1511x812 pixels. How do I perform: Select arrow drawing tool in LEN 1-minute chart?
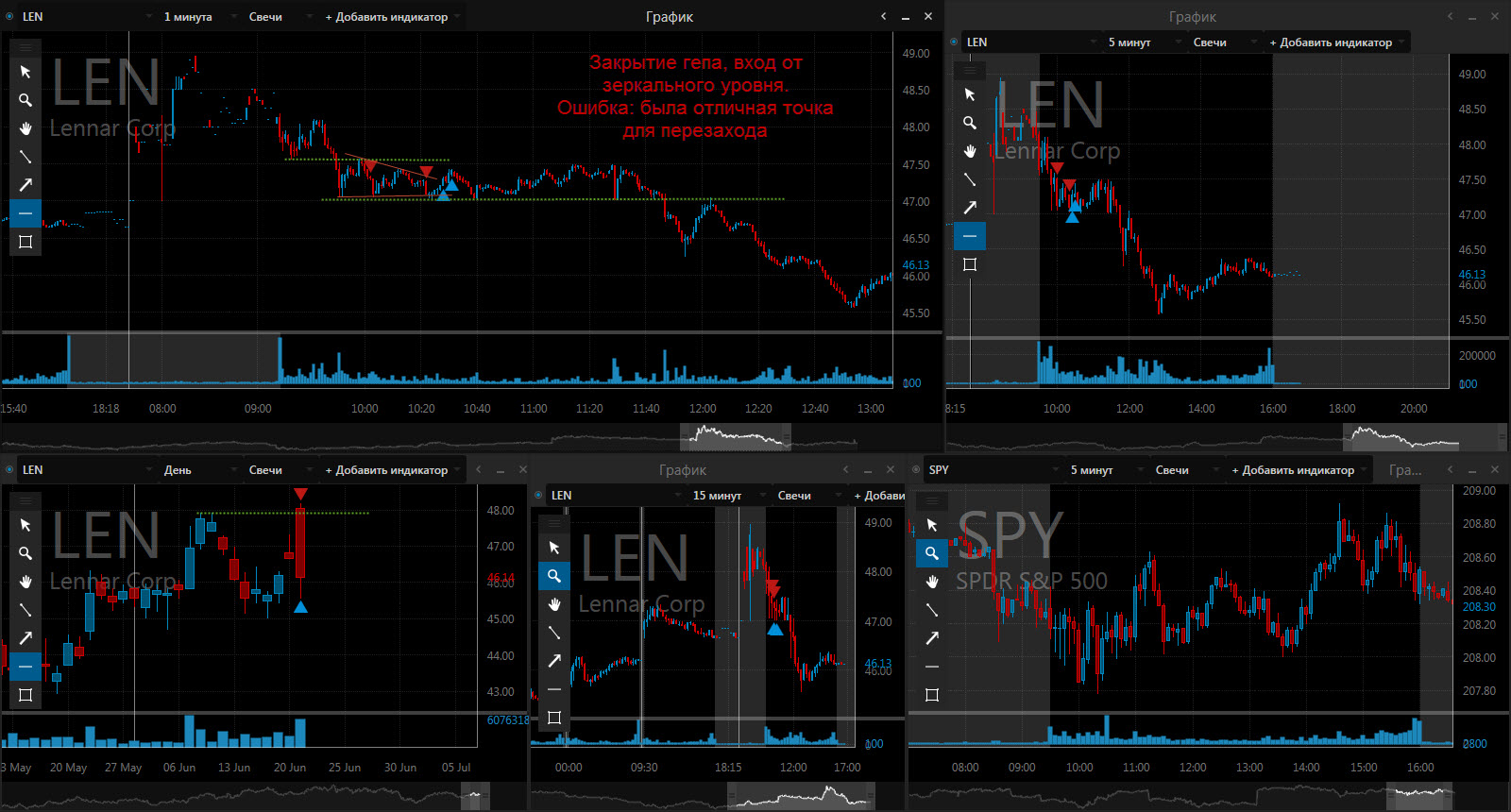(x=25, y=185)
